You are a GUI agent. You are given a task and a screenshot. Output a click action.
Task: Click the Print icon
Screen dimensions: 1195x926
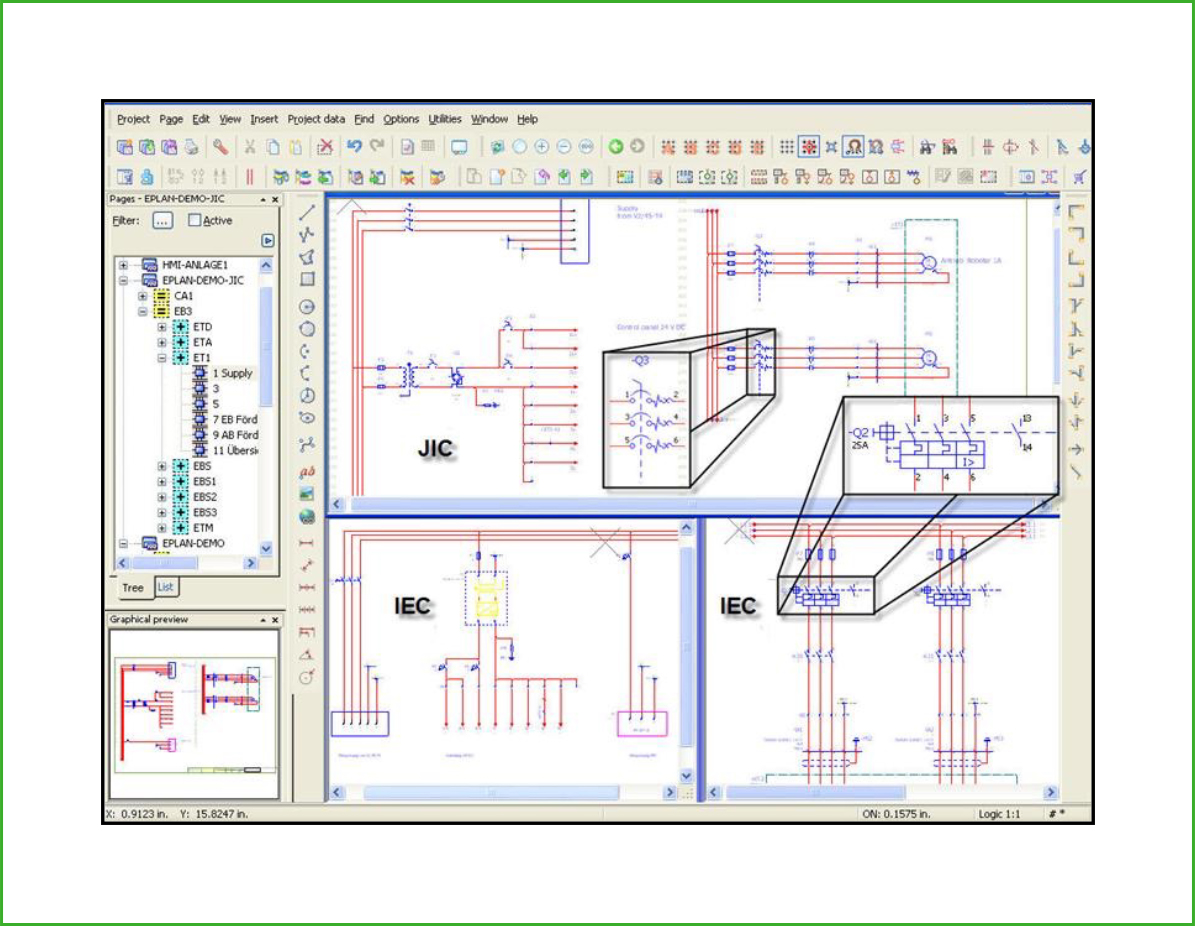(x=190, y=147)
